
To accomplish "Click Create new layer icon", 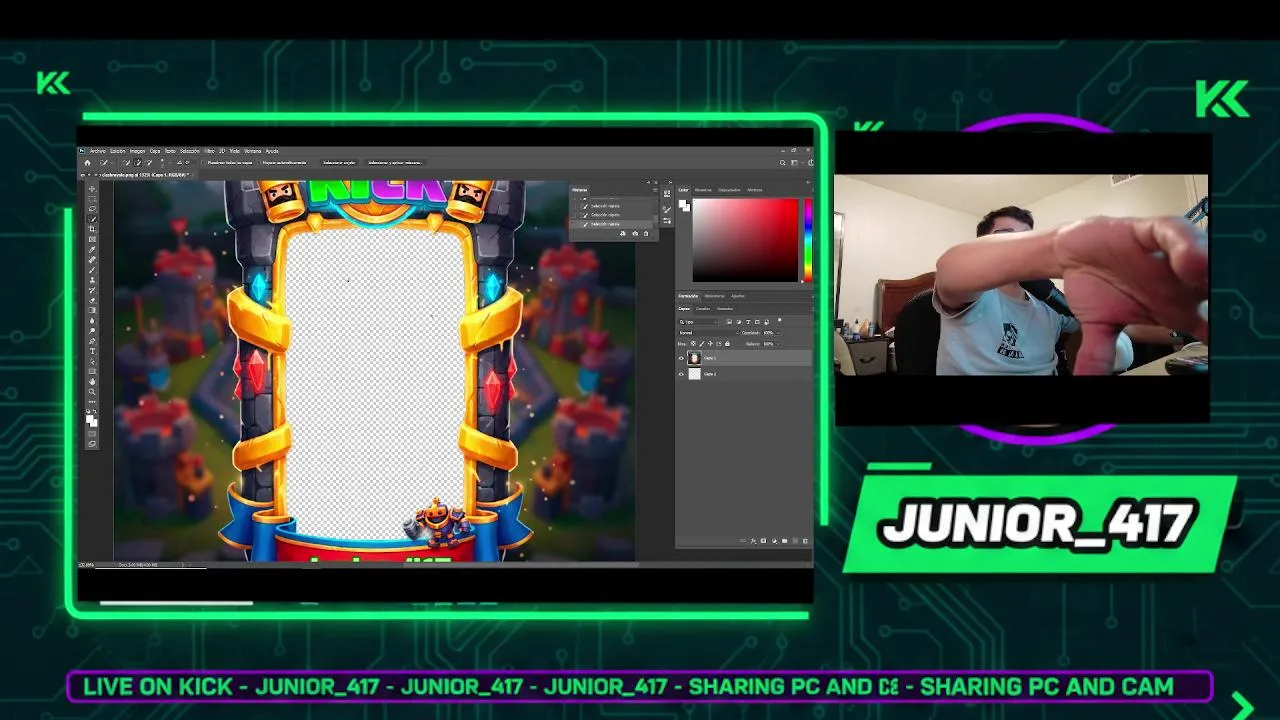I will tap(795, 541).
